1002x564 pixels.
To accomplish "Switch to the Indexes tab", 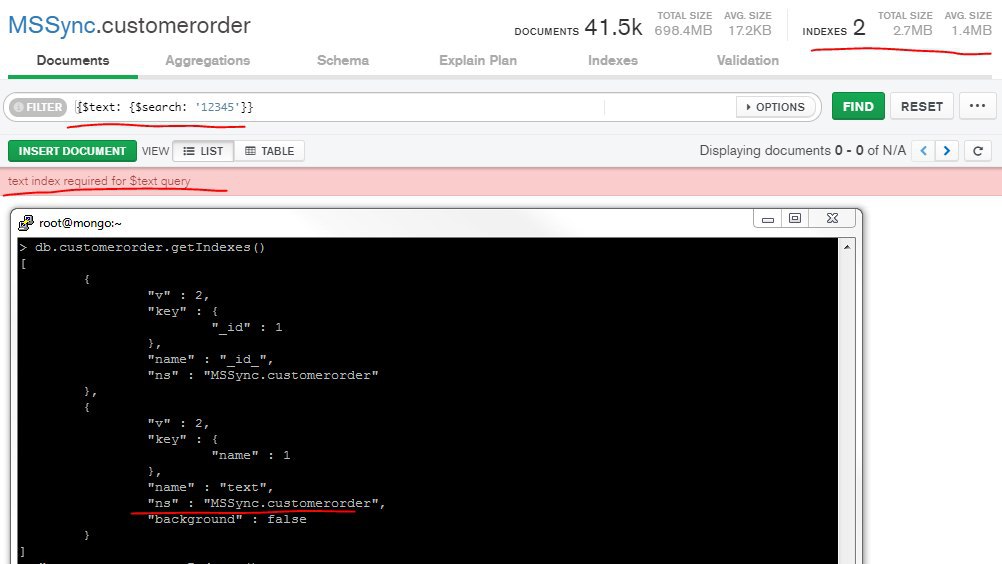I will pos(613,61).
